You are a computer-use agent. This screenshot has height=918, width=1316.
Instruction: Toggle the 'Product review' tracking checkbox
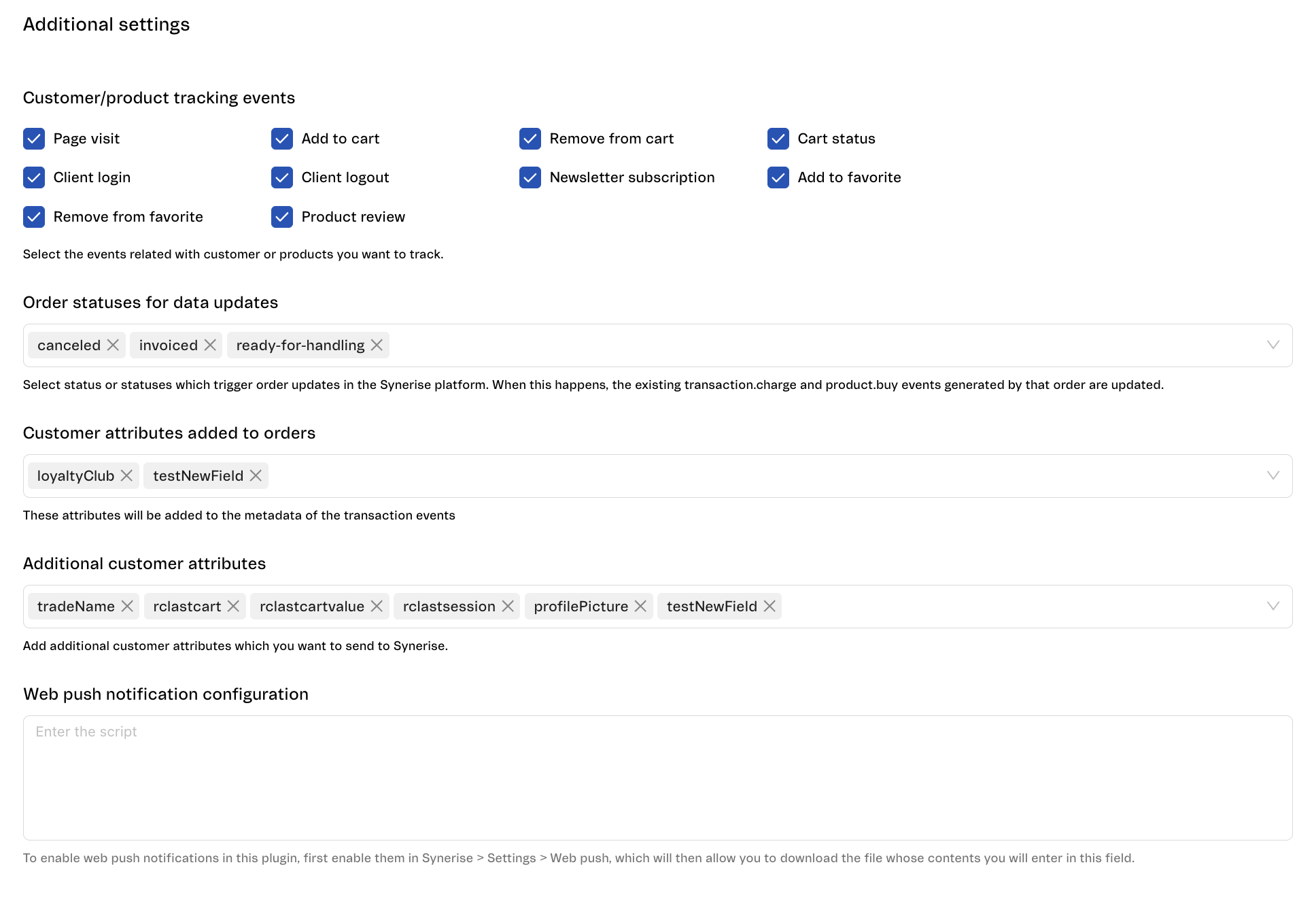282,216
